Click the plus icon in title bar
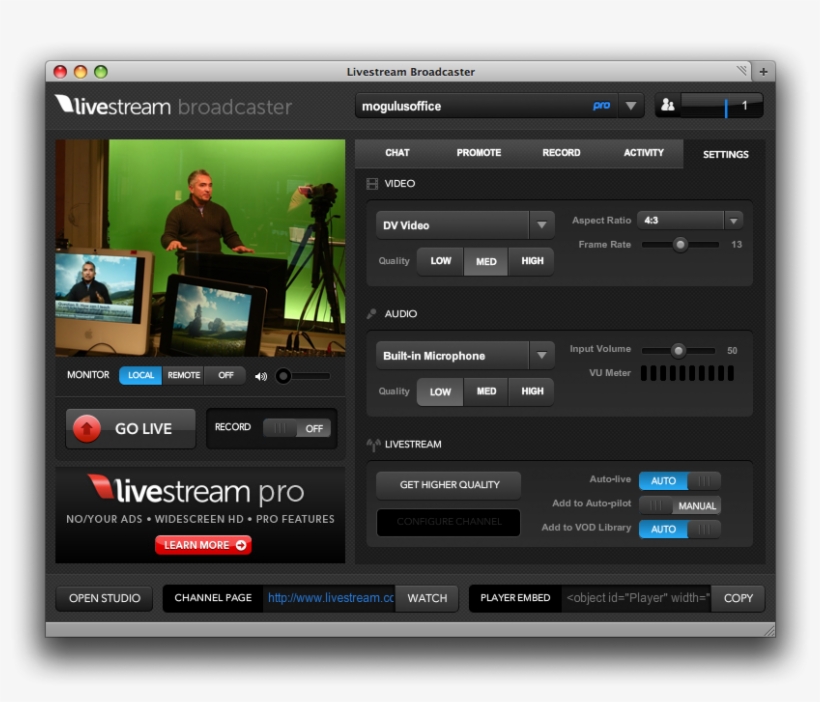The height and width of the screenshot is (702, 820). pos(763,72)
